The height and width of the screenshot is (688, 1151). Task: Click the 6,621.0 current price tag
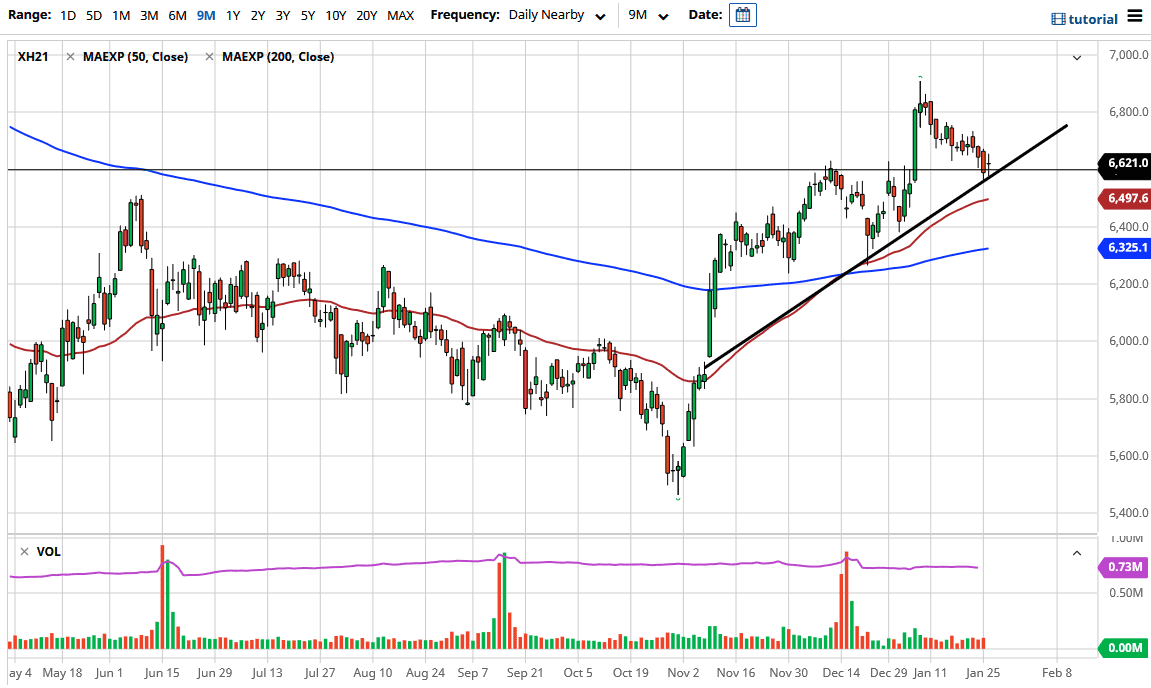pos(1125,164)
